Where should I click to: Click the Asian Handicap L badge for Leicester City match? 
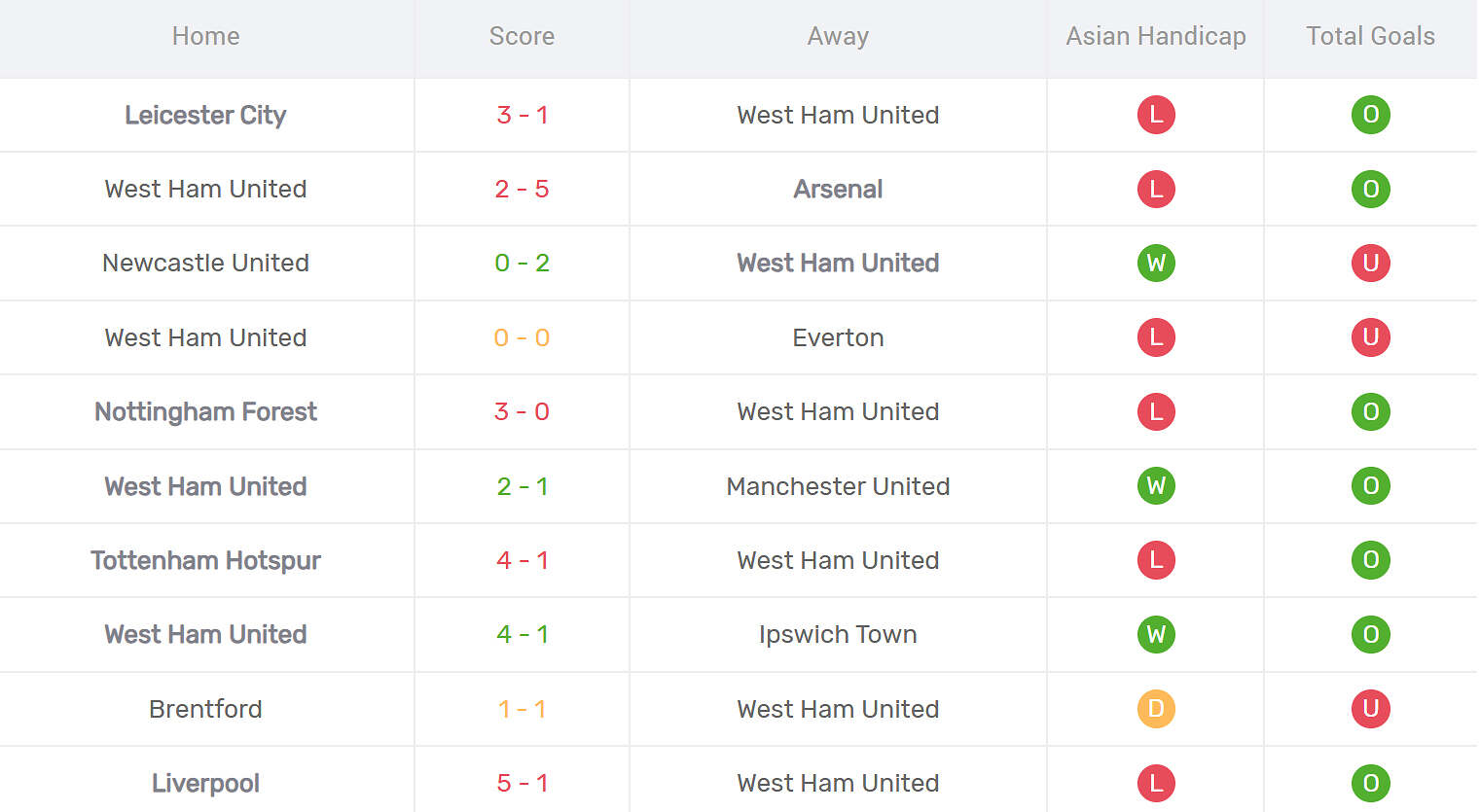(1156, 115)
